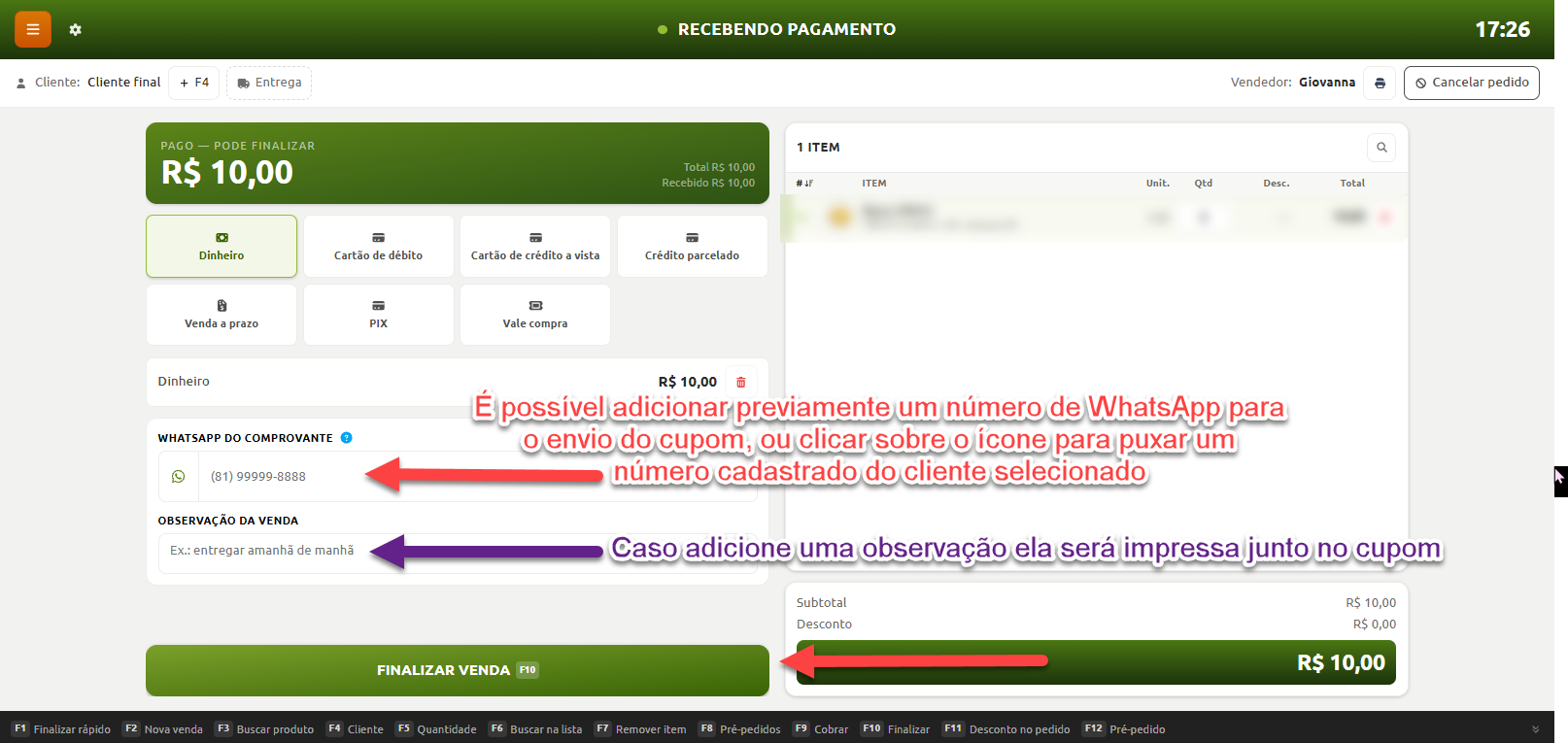Choose Cartão de crédito a vista
Screen dimensions: 1568x743
pos(535,247)
